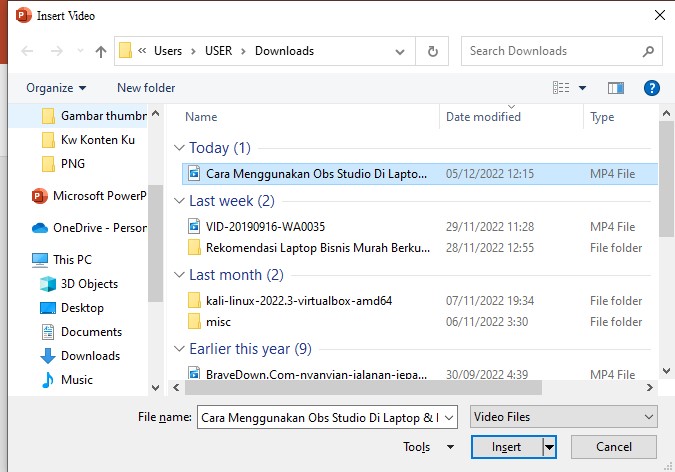Sort by Date modified column header
Screen dimensions: 675x472
pos(483,117)
